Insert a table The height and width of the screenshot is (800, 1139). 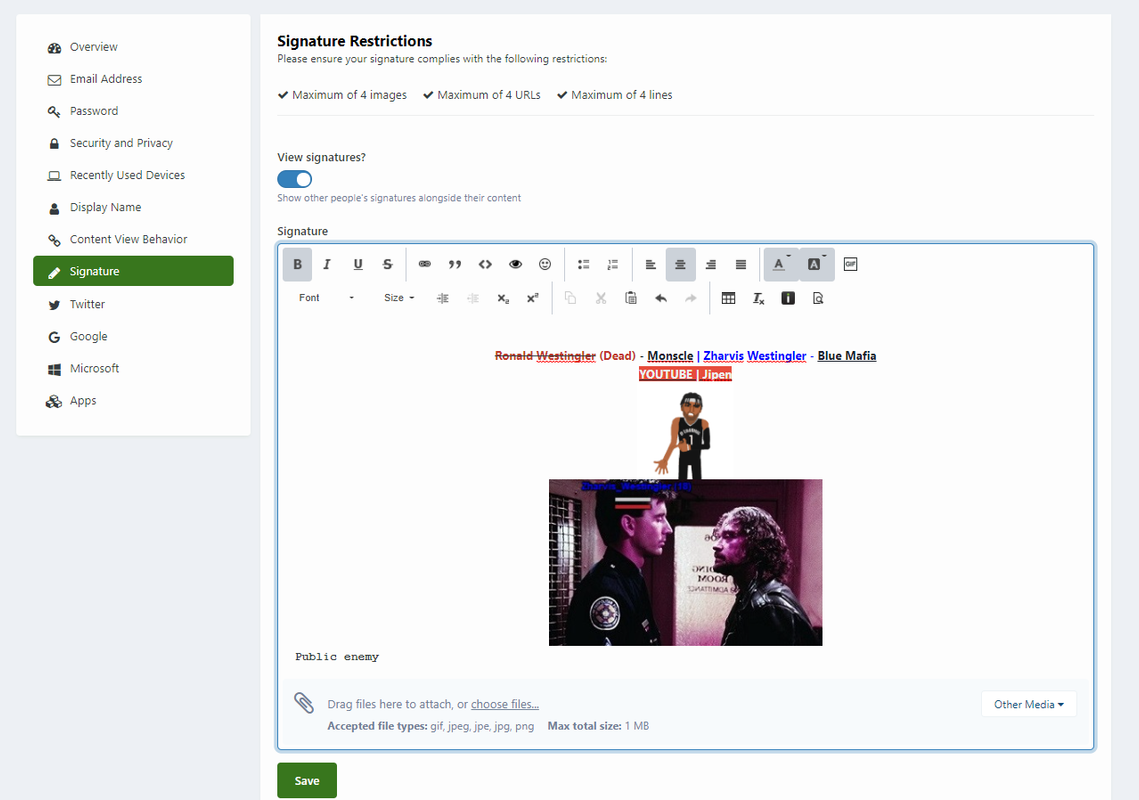click(728, 298)
